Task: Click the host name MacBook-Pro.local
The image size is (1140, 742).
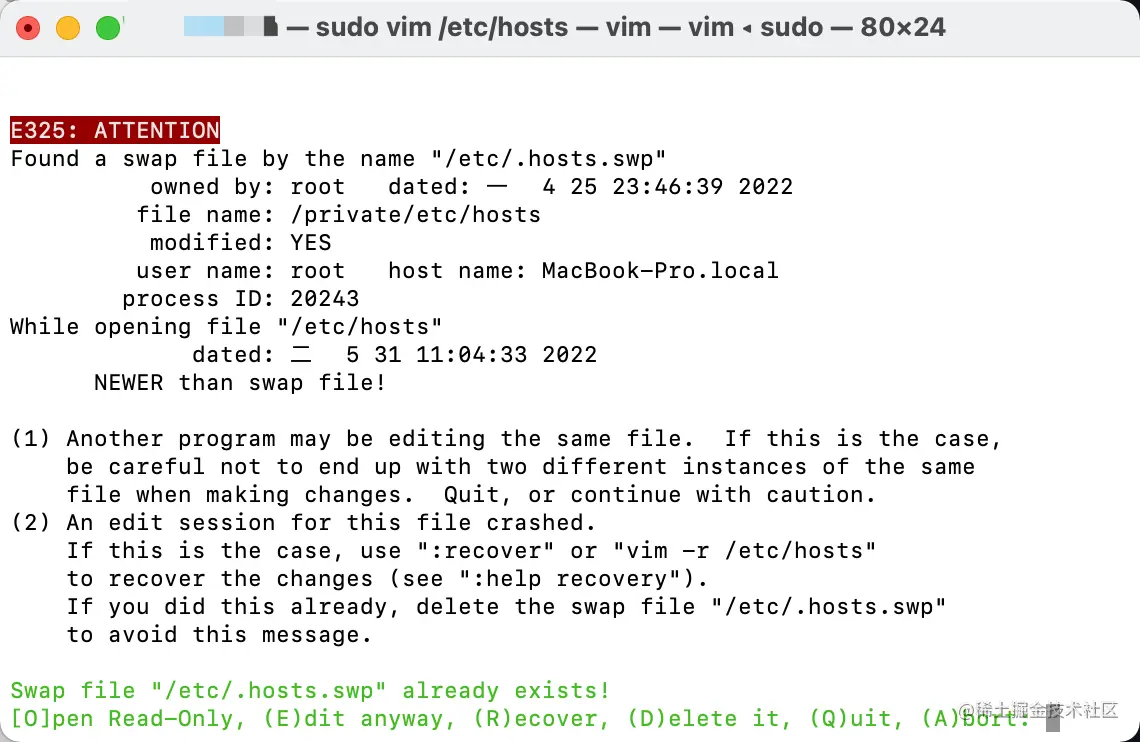Action: point(659,270)
